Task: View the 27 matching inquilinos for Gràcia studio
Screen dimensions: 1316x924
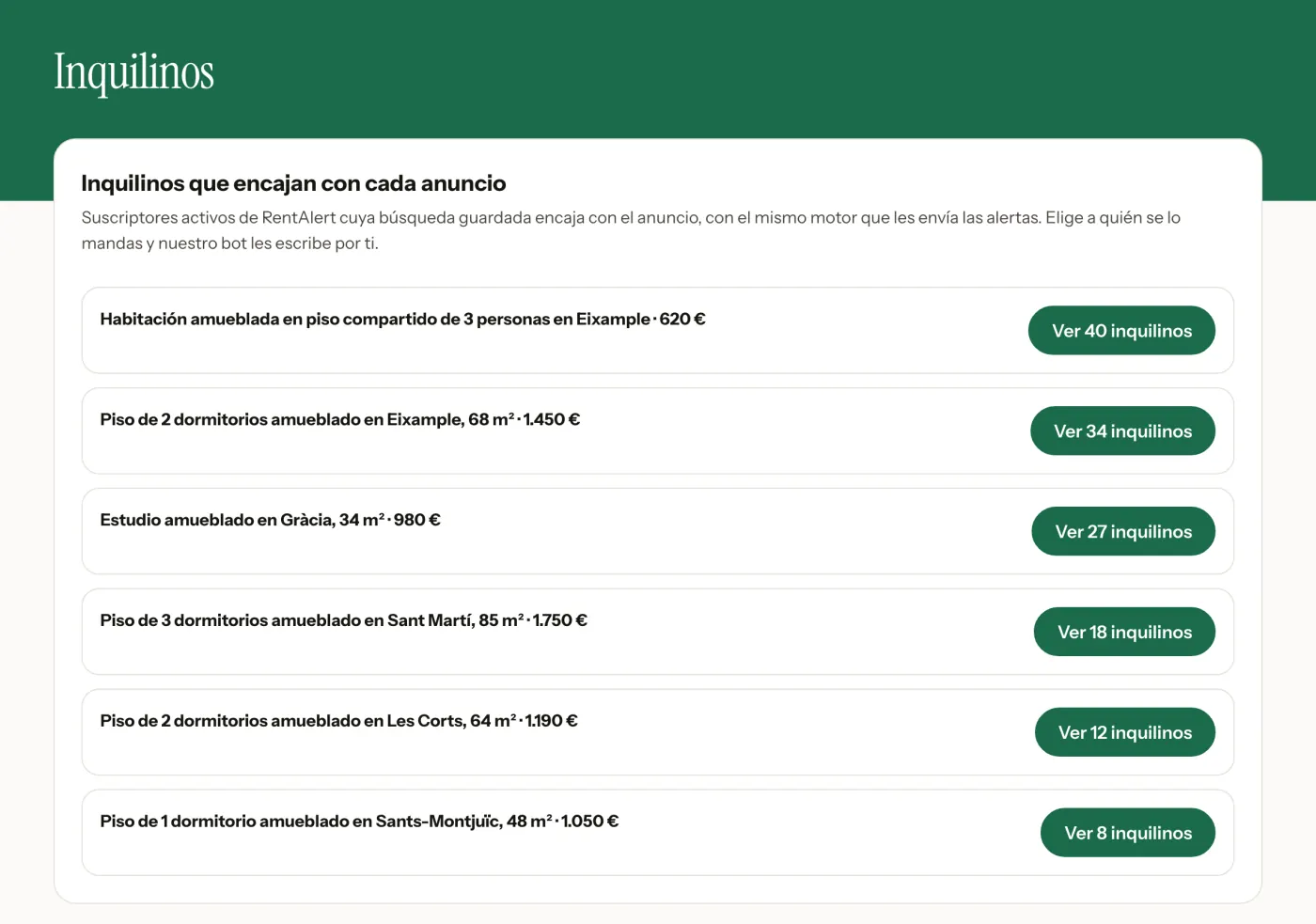Action: click(x=1123, y=531)
